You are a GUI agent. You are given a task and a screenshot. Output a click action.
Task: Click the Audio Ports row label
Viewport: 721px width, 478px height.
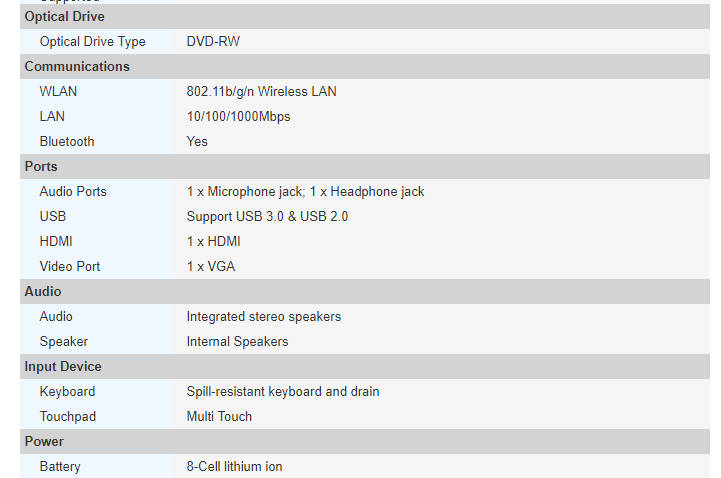pyautogui.click(x=73, y=192)
